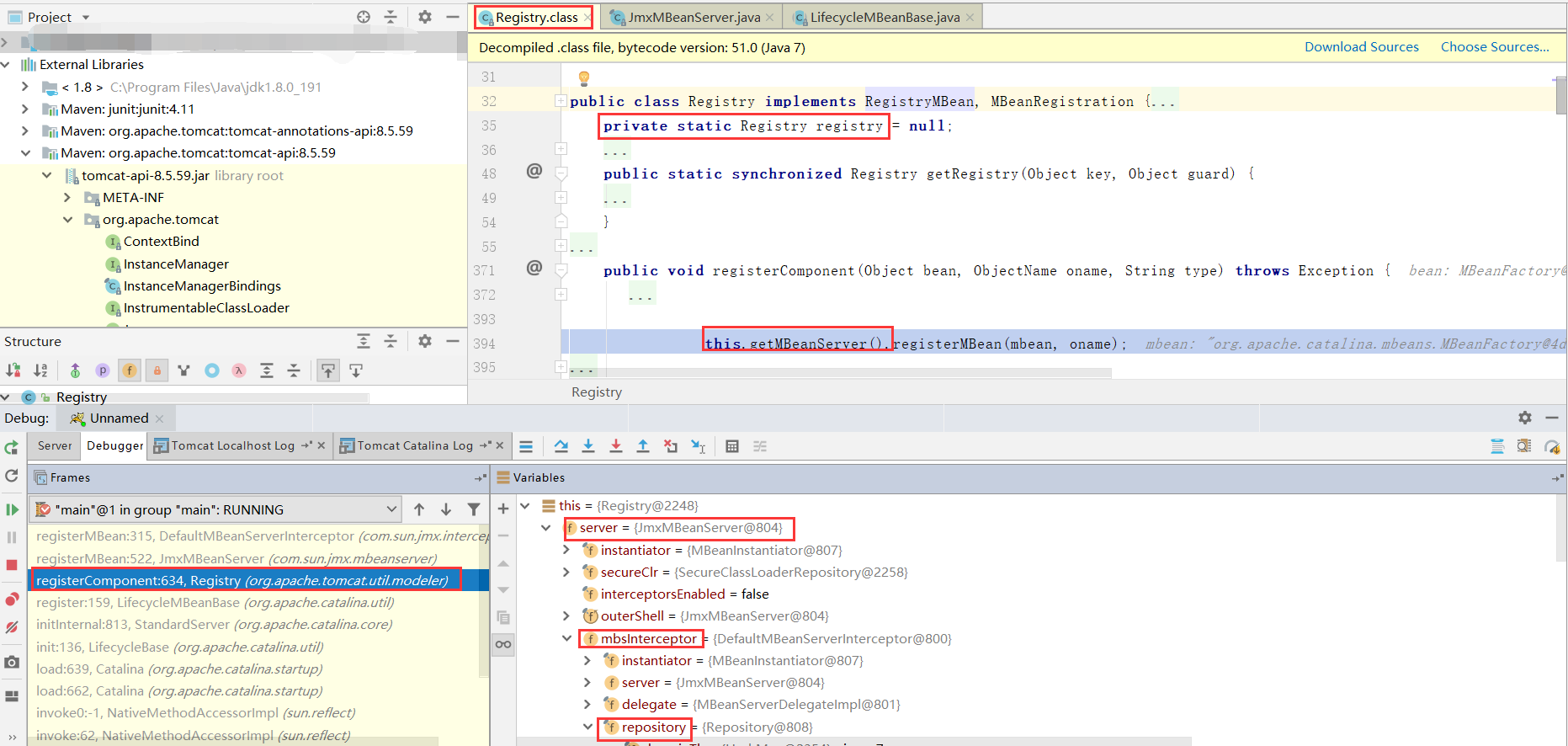
Task: Stop debugging with the red square icon
Action: pyautogui.click(x=12, y=565)
